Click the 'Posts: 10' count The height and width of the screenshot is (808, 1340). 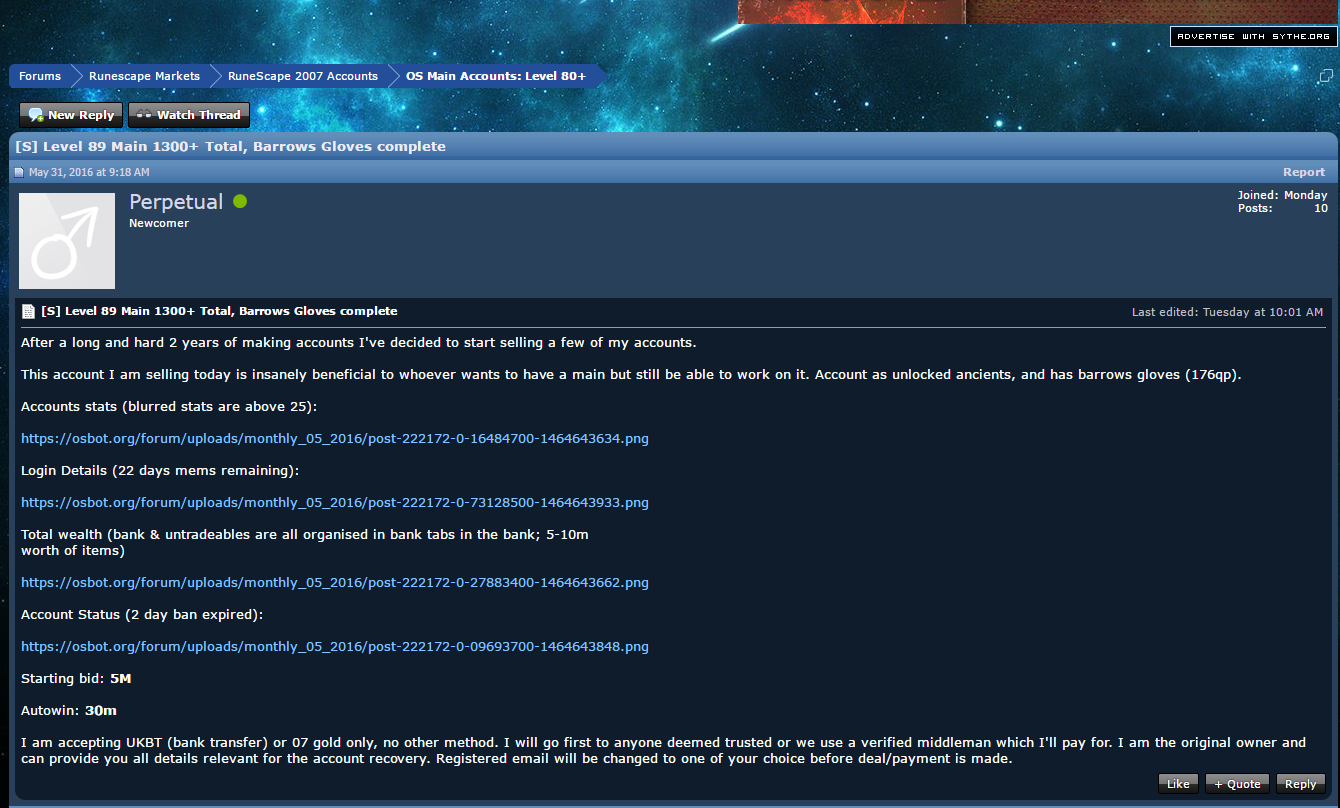[1282, 208]
